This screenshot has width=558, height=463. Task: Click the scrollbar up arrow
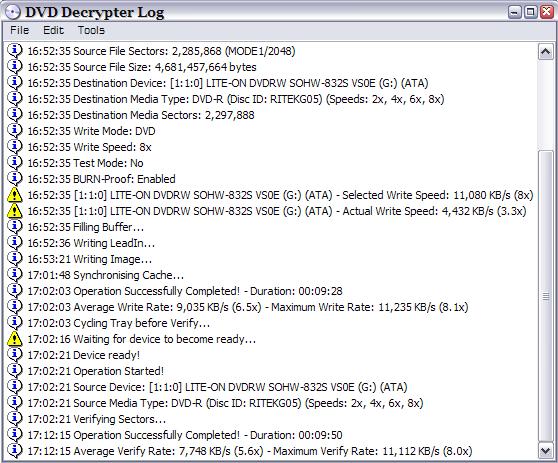(x=546, y=52)
